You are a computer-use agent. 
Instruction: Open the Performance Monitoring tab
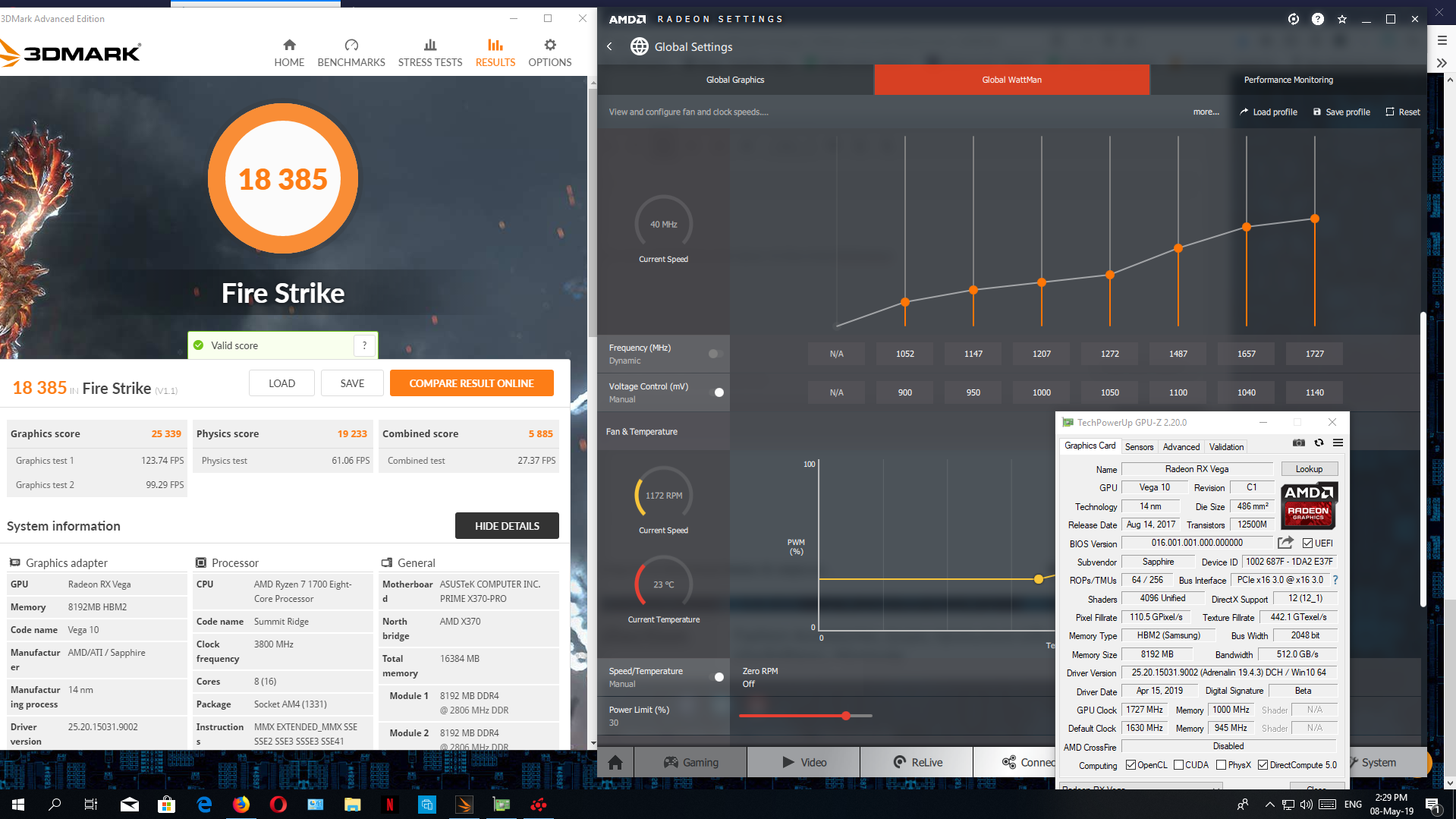pos(1288,80)
